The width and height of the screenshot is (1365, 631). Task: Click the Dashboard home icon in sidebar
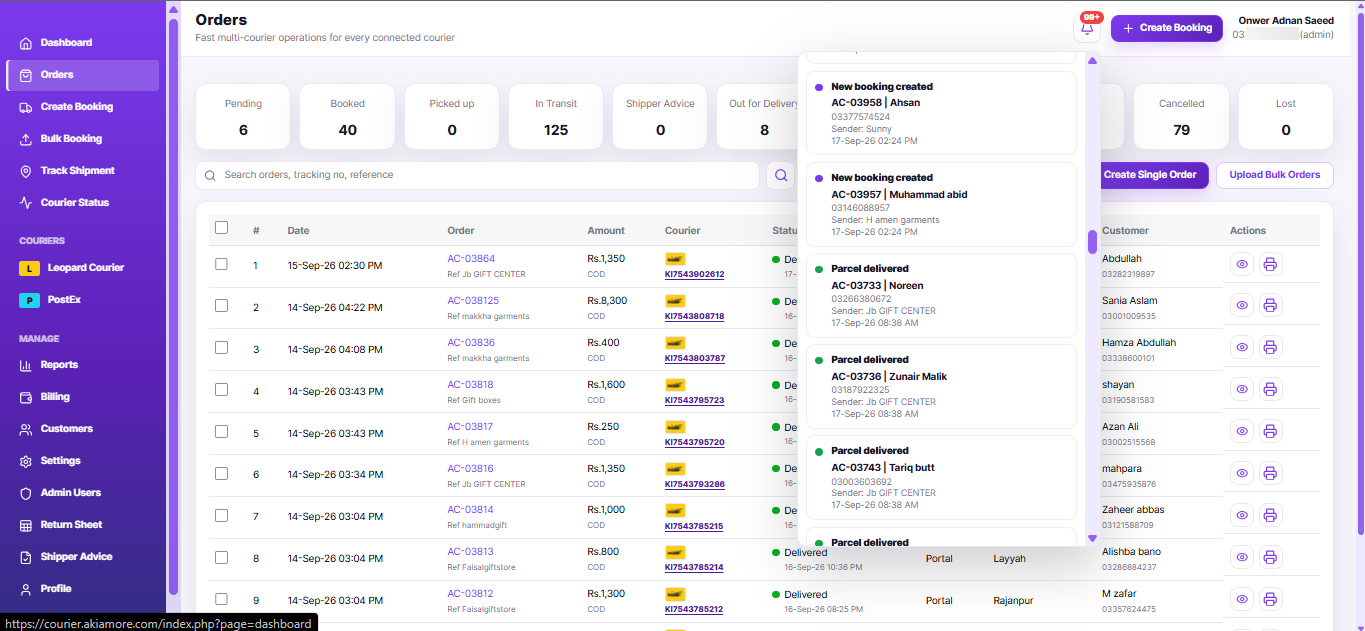click(x=26, y=43)
